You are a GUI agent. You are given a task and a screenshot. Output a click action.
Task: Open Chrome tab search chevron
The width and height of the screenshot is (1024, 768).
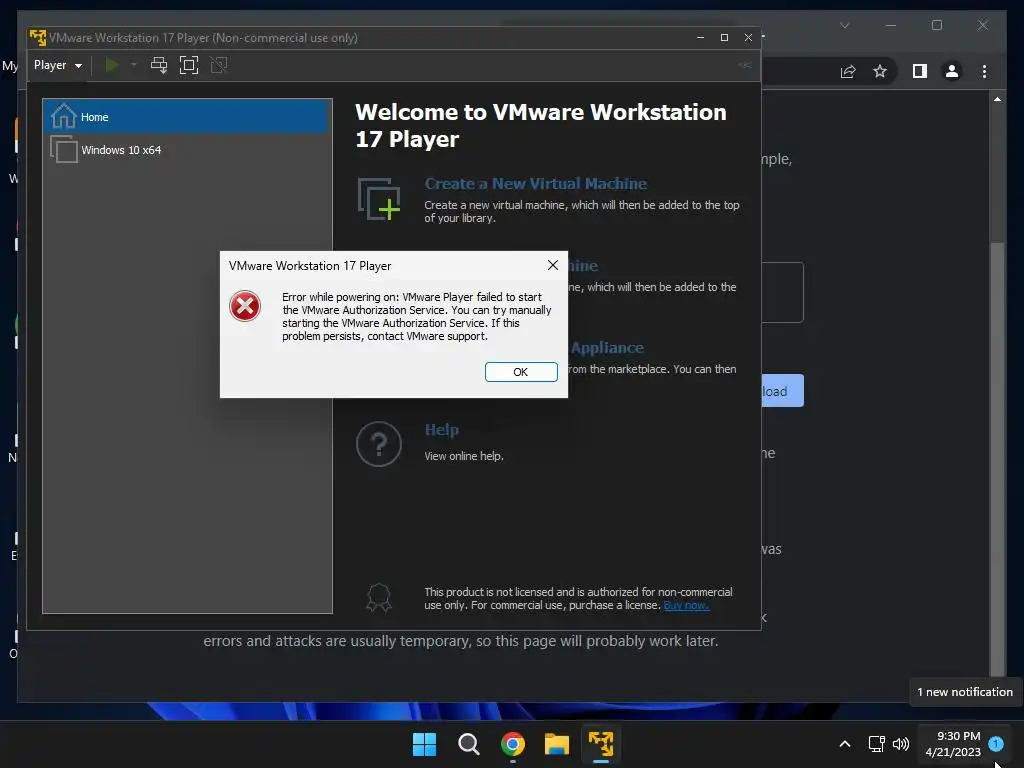844,25
